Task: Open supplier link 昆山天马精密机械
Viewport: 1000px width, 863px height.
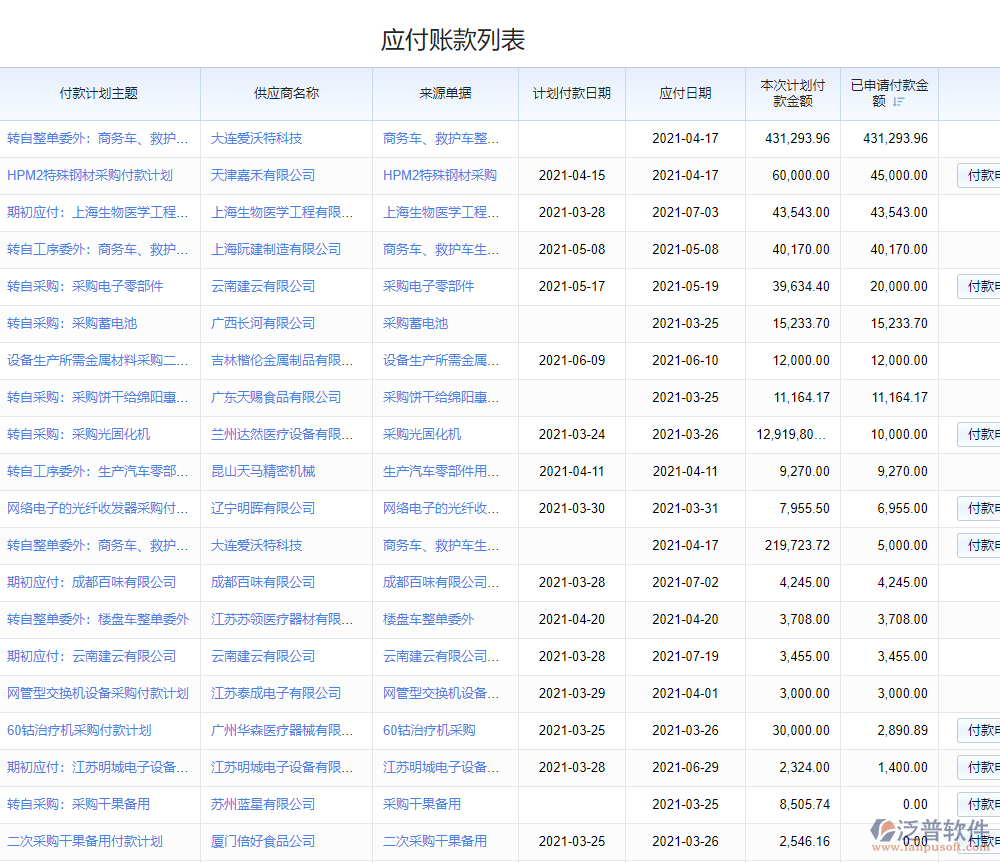Action: [x=263, y=471]
